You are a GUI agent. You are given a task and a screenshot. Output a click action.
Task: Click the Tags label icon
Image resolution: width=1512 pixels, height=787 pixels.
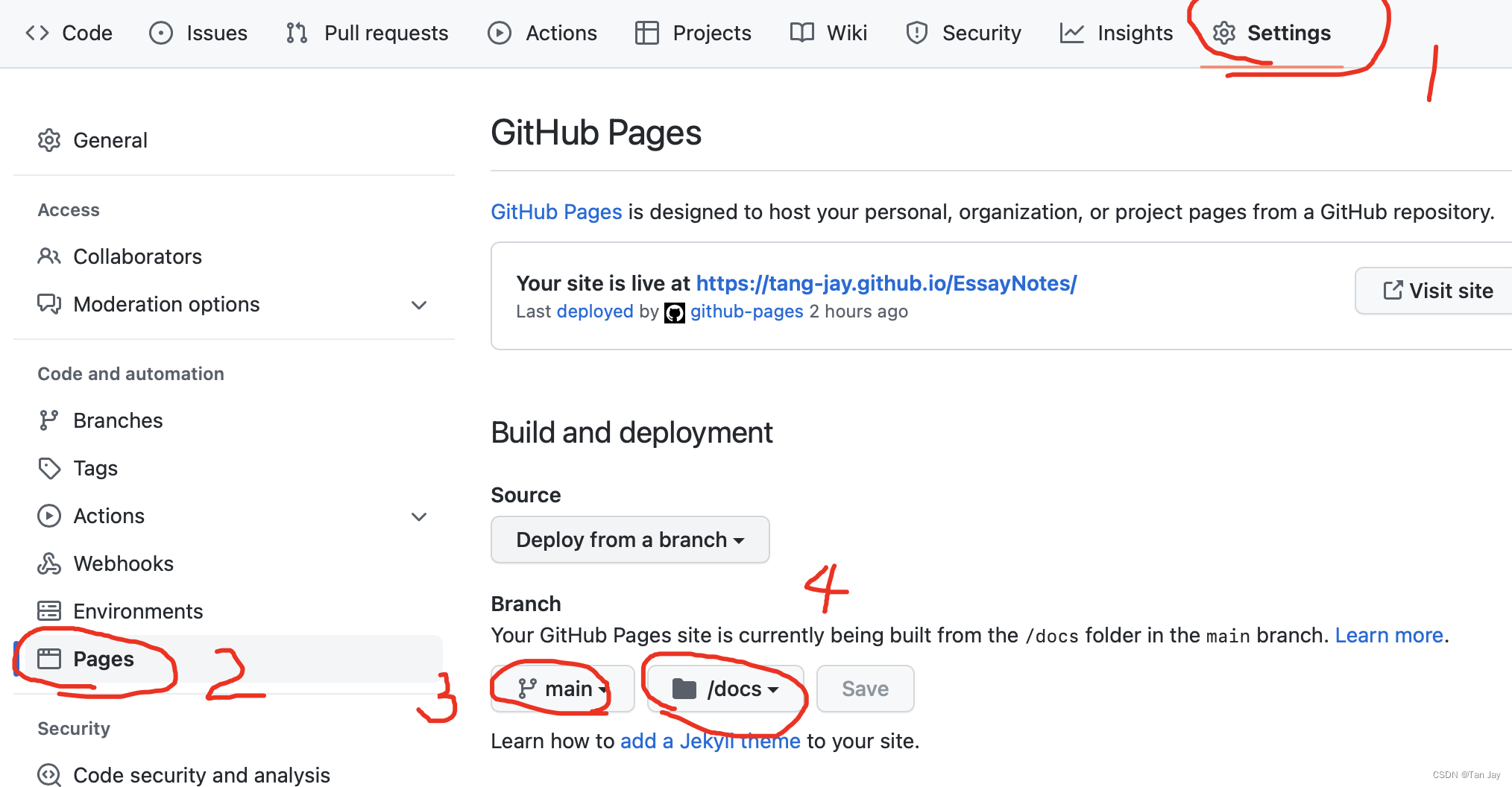49,468
